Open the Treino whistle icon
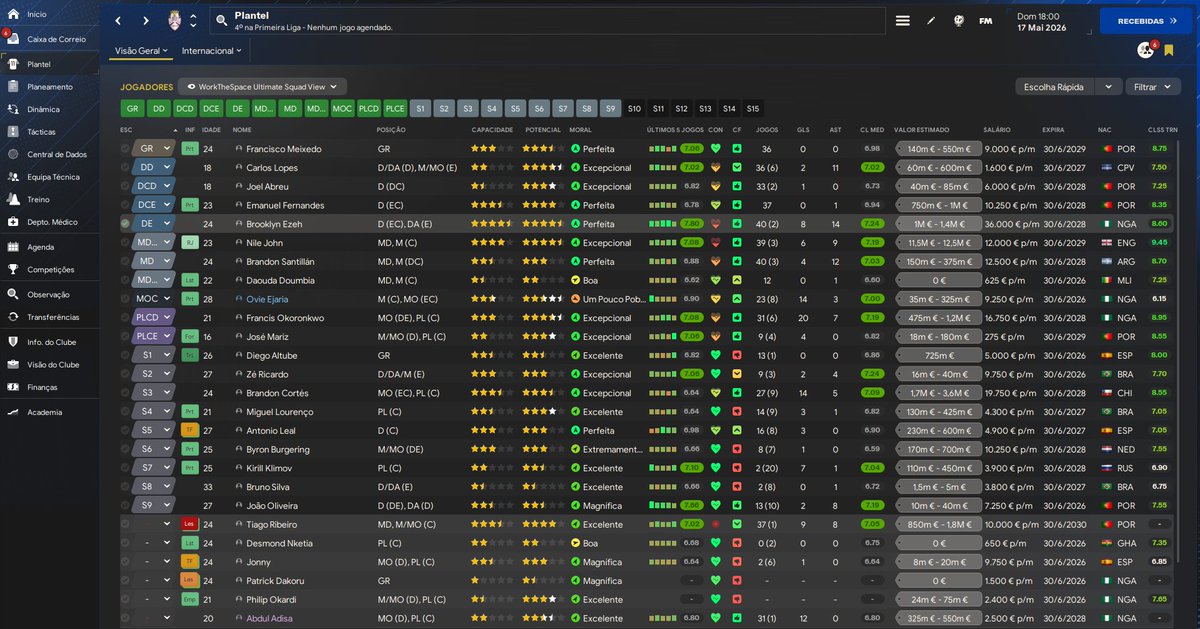Screen dimensions: 1200x629 point(12,199)
